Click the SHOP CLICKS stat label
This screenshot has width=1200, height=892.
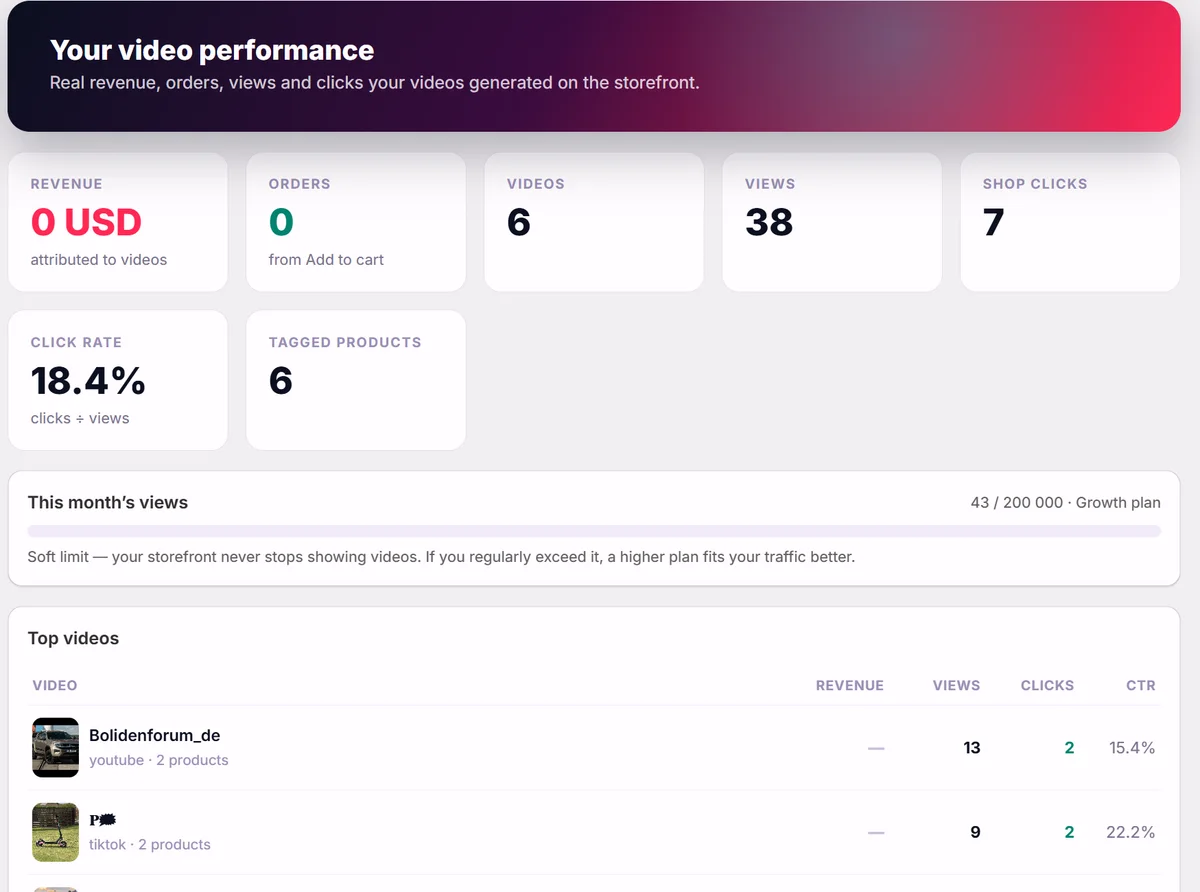coord(1035,184)
